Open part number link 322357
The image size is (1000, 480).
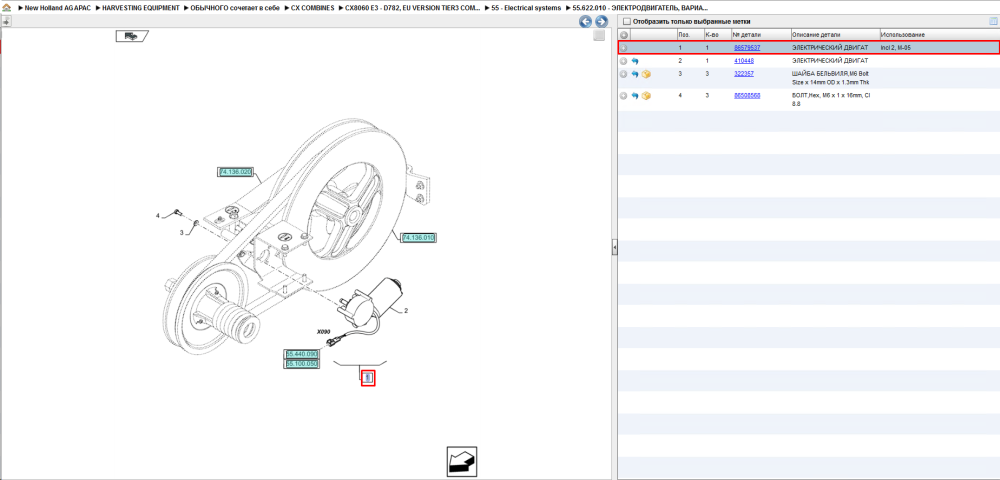744,74
